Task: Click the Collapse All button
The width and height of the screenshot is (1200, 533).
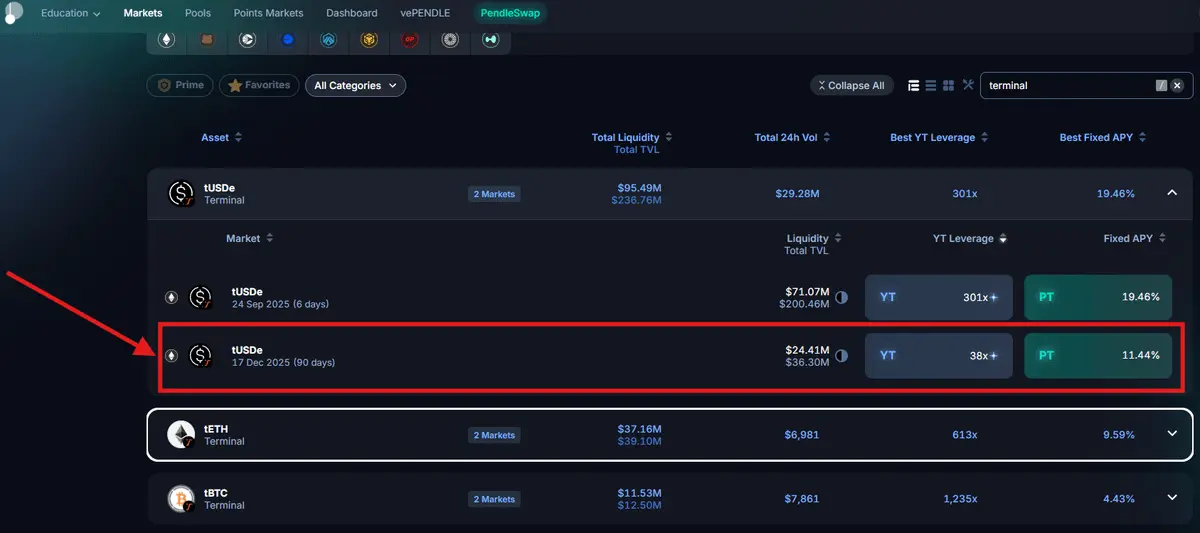Action: (851, 86)
